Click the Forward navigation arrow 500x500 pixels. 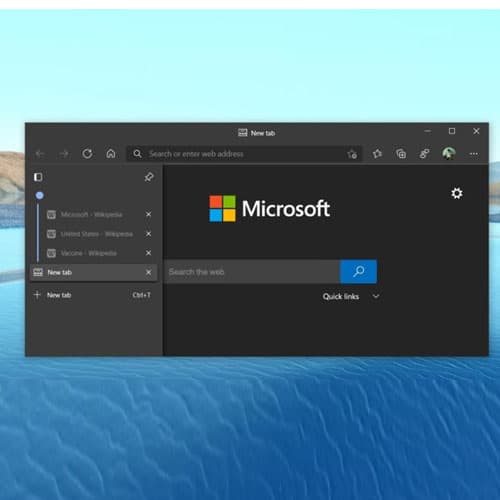click(x=64, y=154)
